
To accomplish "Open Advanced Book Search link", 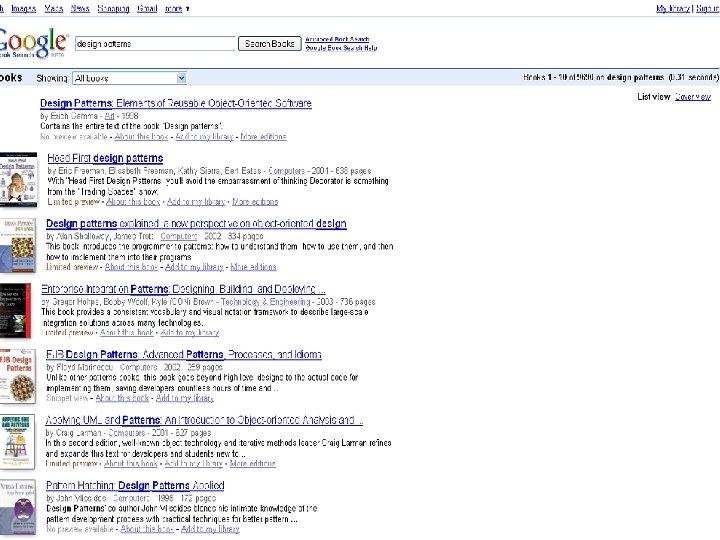I will click(337, 39).
